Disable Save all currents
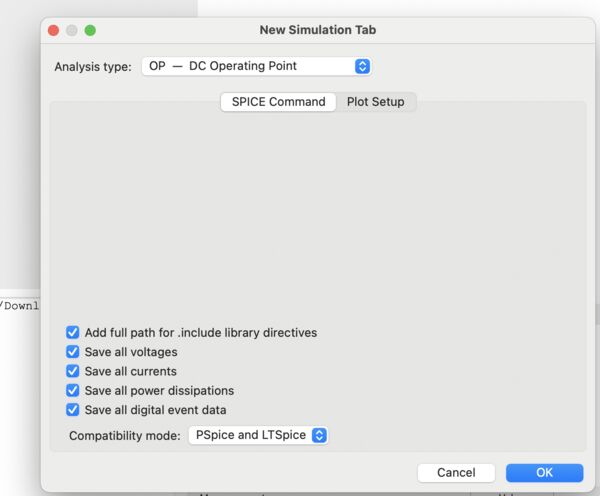 pos(73,371)
